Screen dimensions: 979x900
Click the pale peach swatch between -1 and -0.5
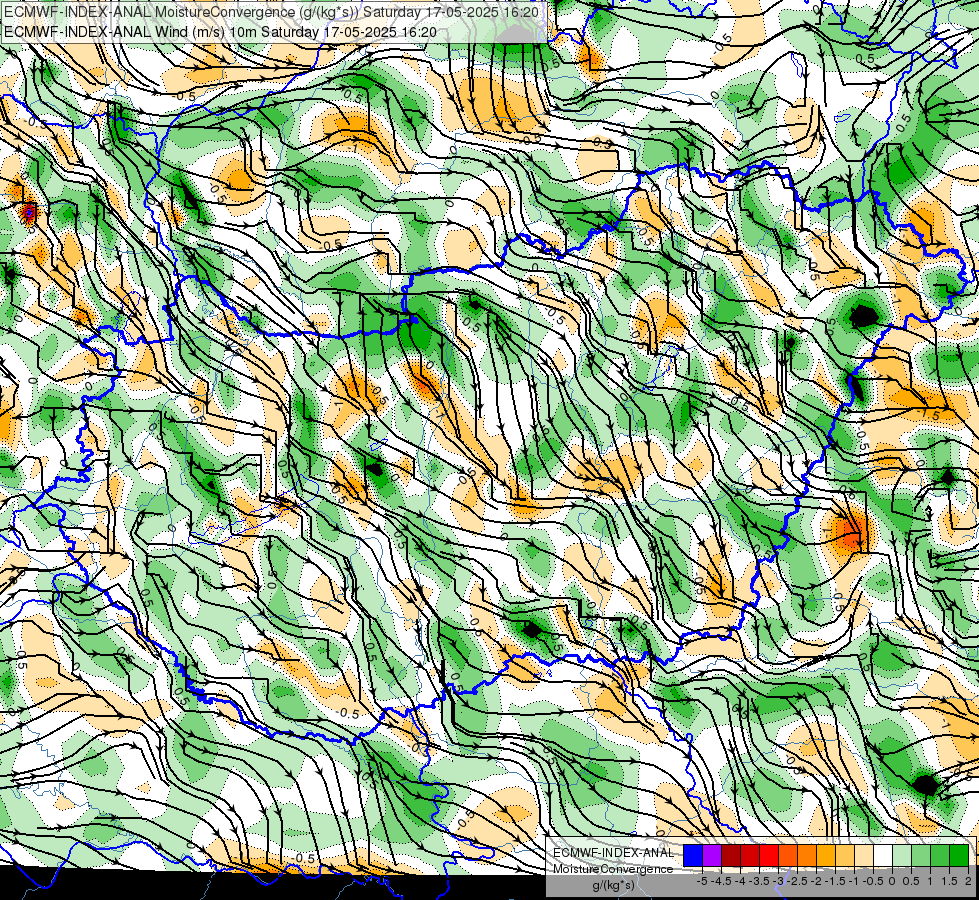pos(864,855)
